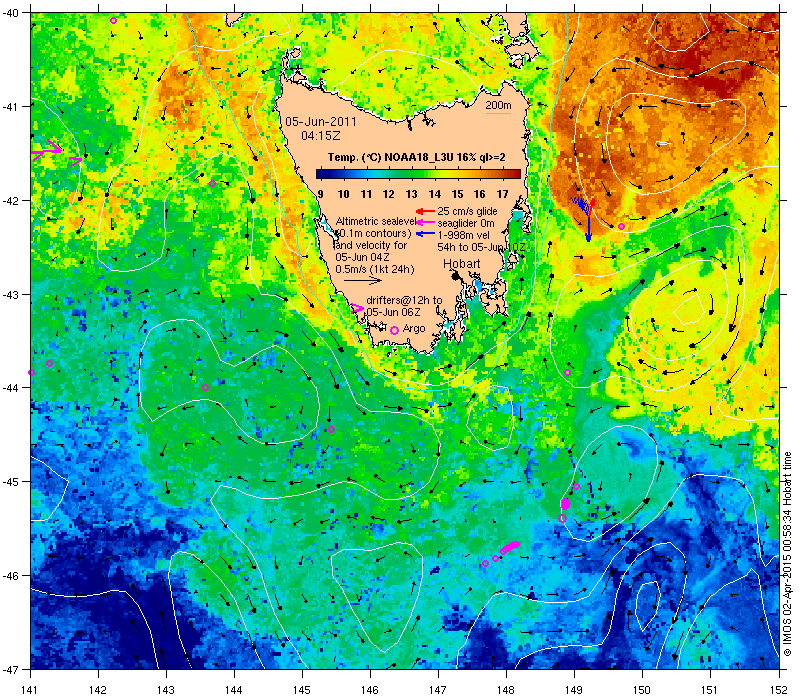Click the green middle of colorbar above 13
The height and width of the screenshot is (700, 800).
tap(412, 174)
